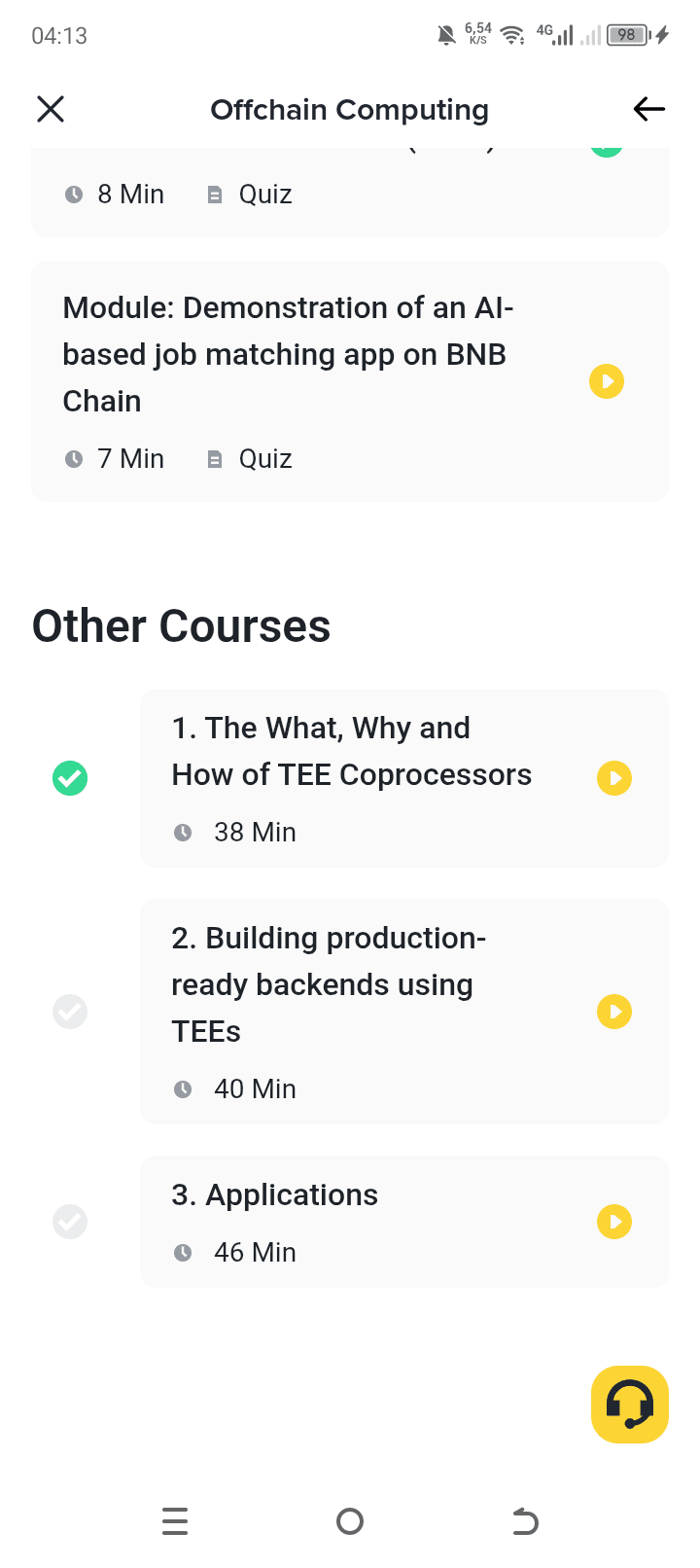700x1568 pixels.
Task: Play the AI-based job matching module
Action: click(x=607, y=381)
